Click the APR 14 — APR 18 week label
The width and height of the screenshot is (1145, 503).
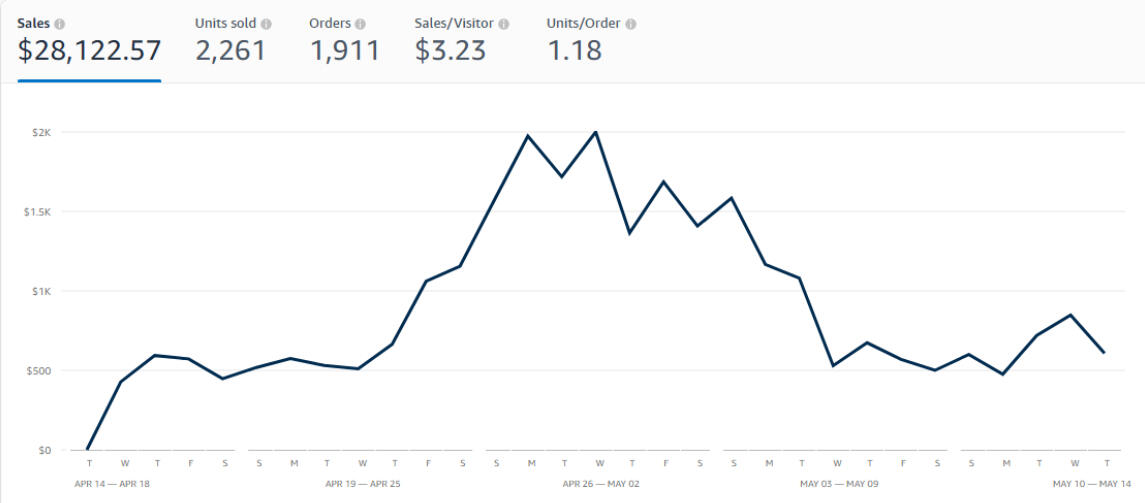pyautogui.click(x=112, y=484)
